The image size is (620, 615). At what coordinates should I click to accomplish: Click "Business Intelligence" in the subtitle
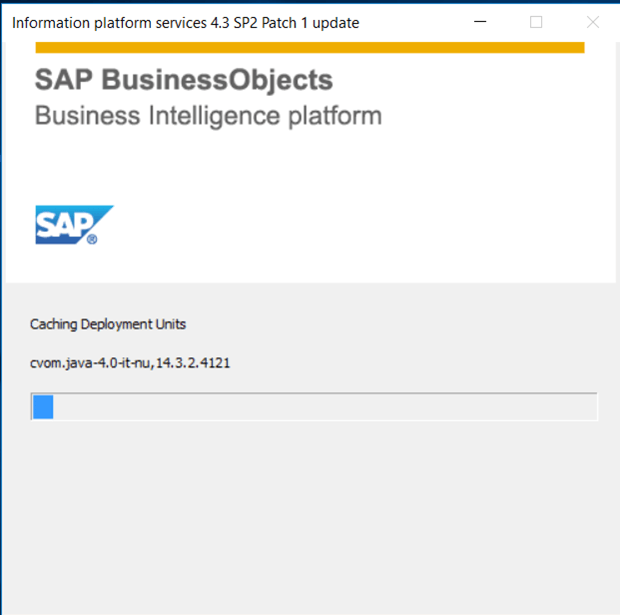pos(158,116)
